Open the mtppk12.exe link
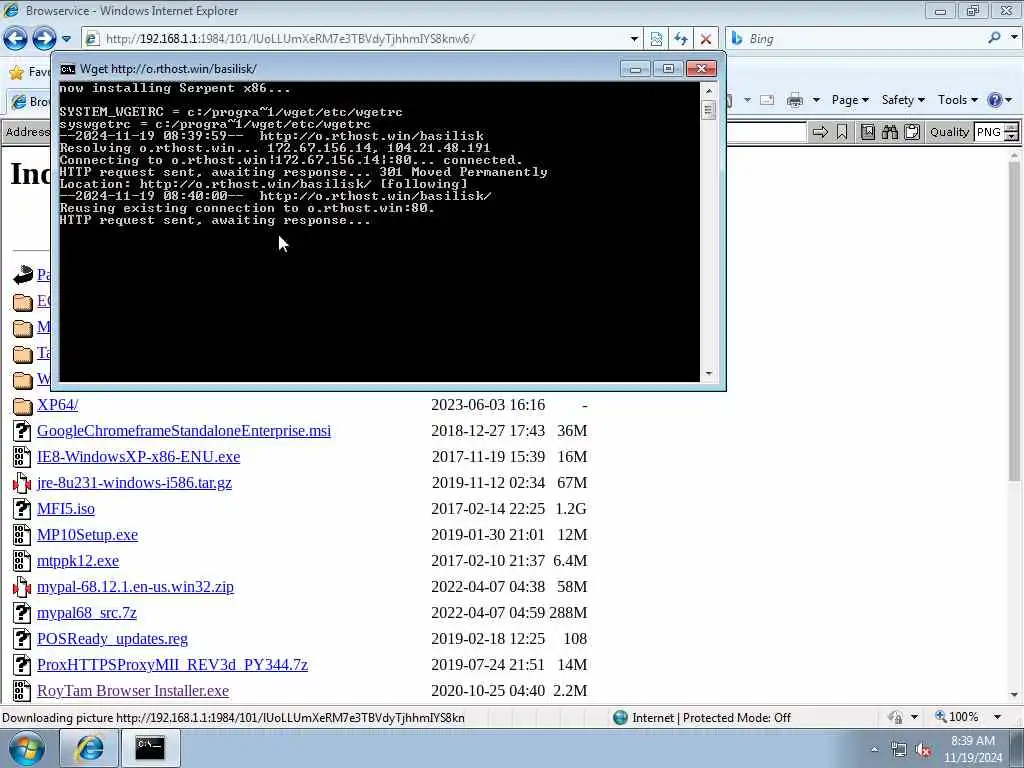1024x768 pixels. pos(78,561)
